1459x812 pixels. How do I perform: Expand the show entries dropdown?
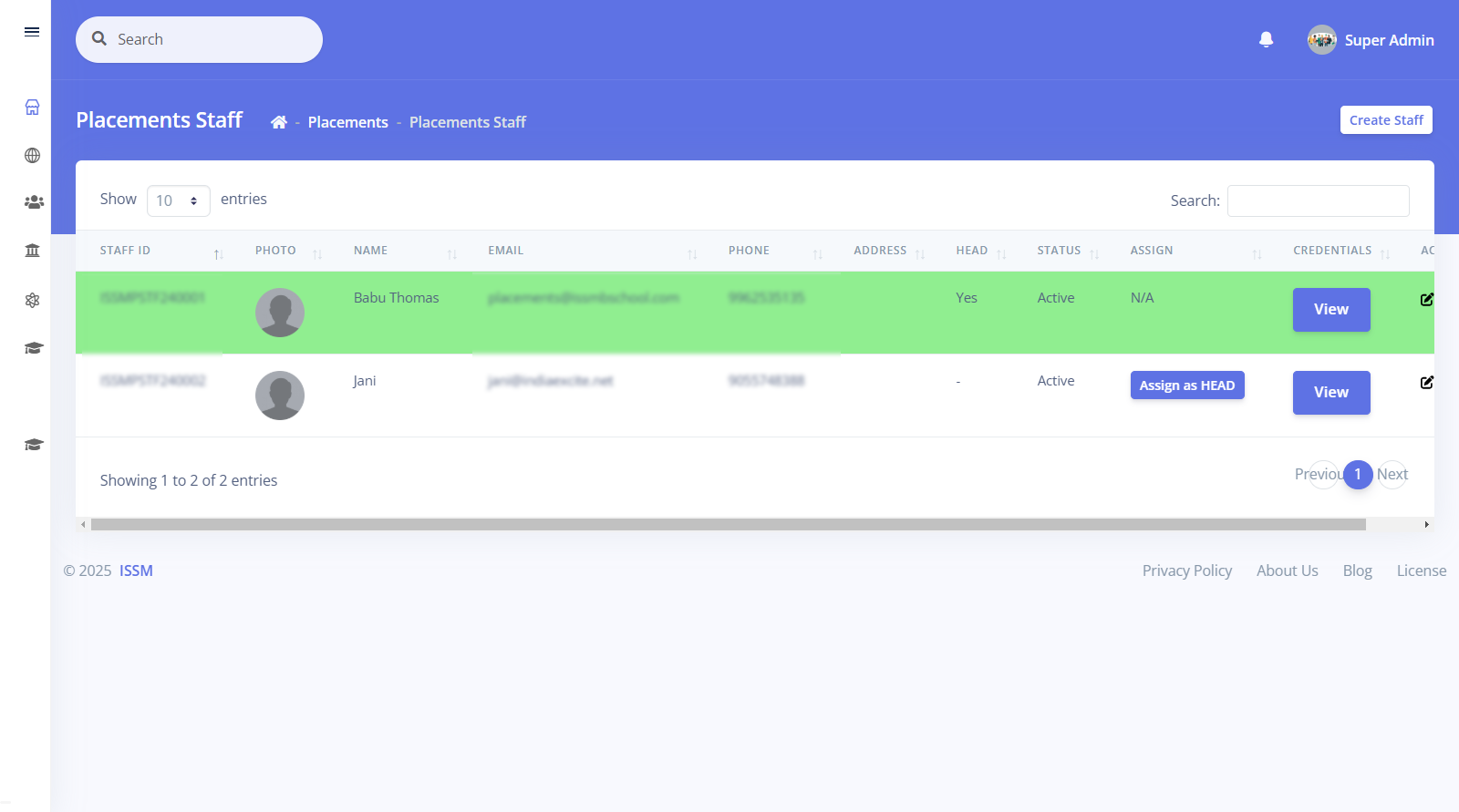179,200
